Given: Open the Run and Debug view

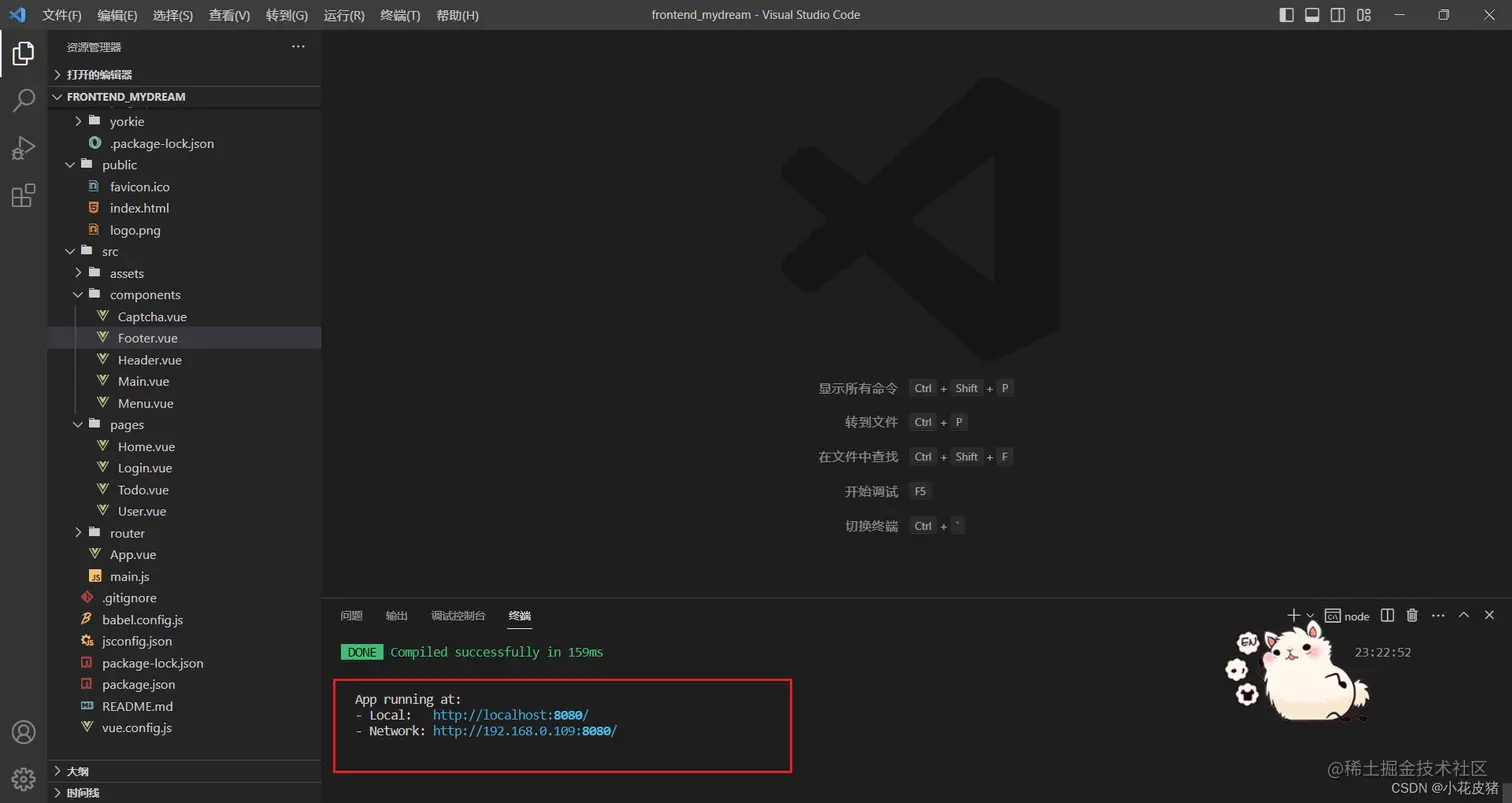Looking at the screenshot, I should 23,148.
